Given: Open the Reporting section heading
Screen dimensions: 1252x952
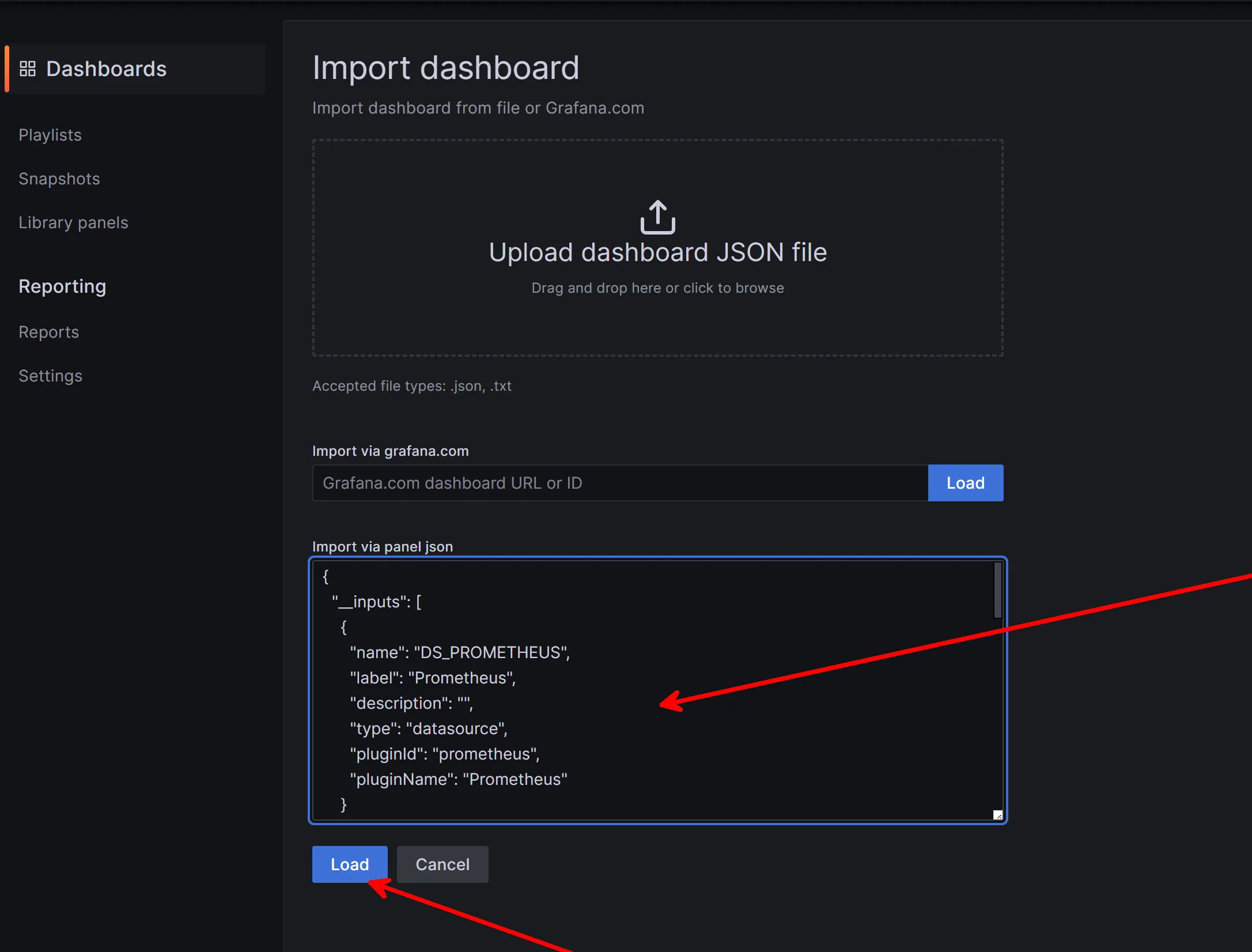Looking at the screenshot, I should [x=62, y=286].
